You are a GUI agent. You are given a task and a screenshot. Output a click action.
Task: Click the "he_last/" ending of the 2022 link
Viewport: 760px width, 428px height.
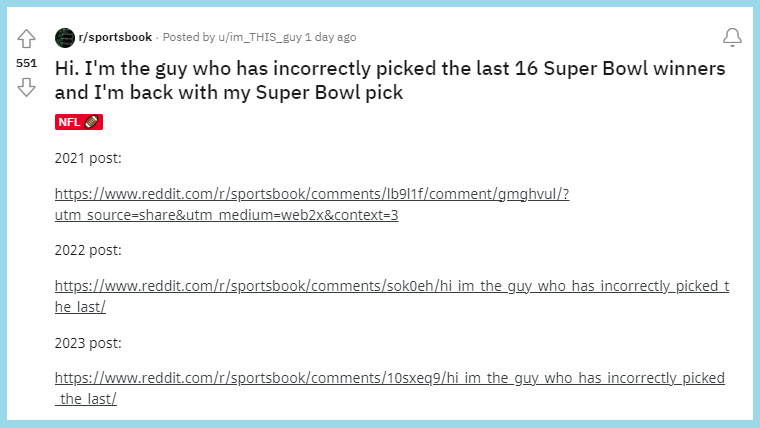tap(80, 307)
